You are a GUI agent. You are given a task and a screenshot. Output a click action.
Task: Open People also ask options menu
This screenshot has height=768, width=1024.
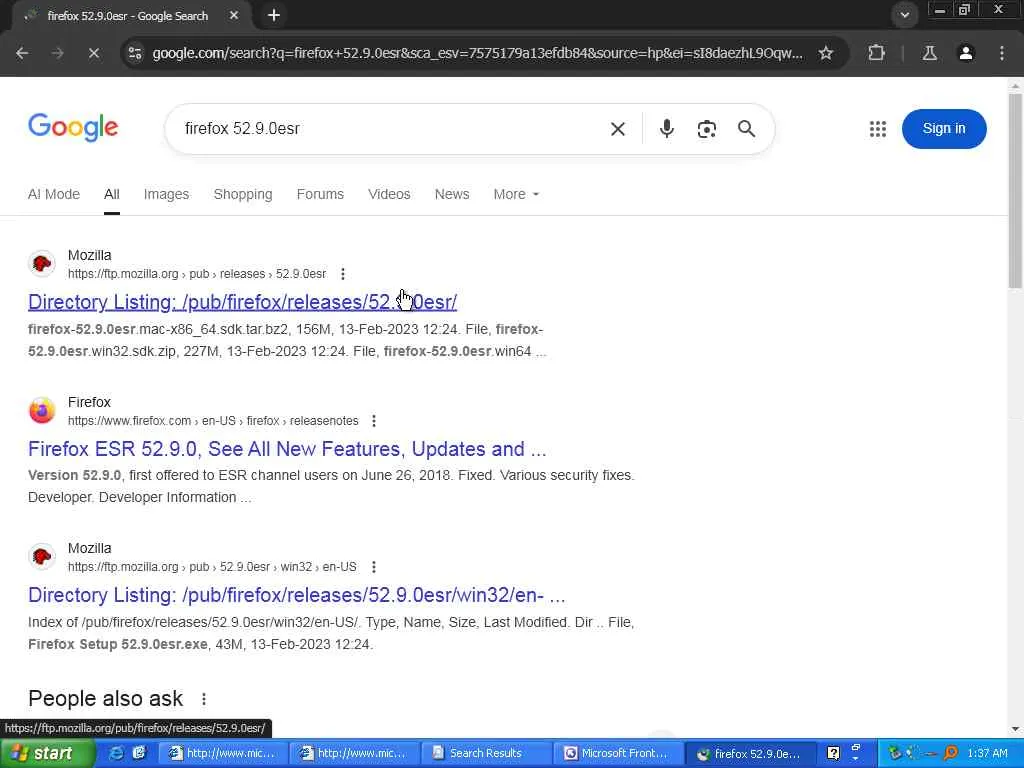click(204, 699)
